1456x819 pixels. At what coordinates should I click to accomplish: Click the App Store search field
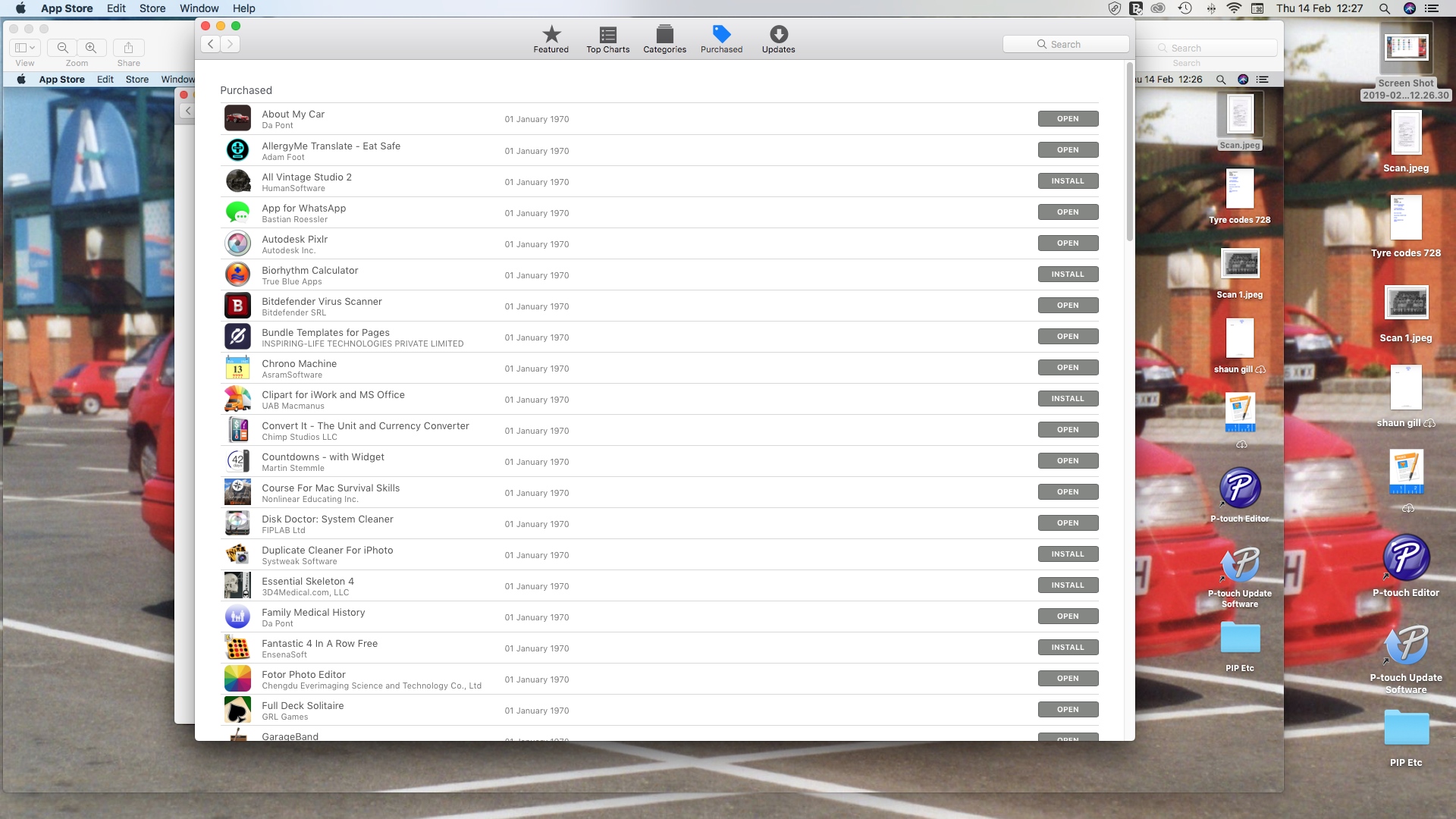1065,45
